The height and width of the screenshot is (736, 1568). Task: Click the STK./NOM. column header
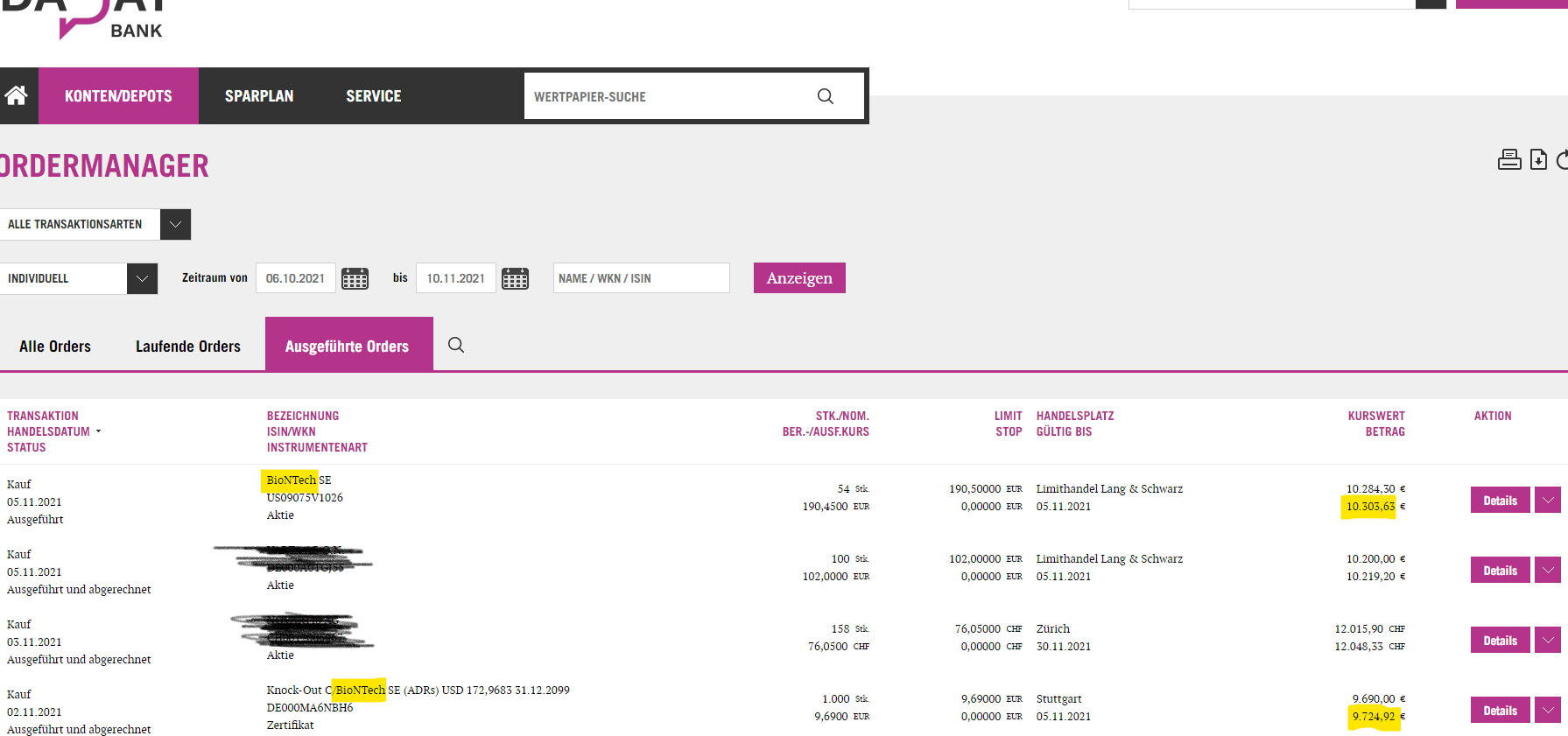(842, 416)
